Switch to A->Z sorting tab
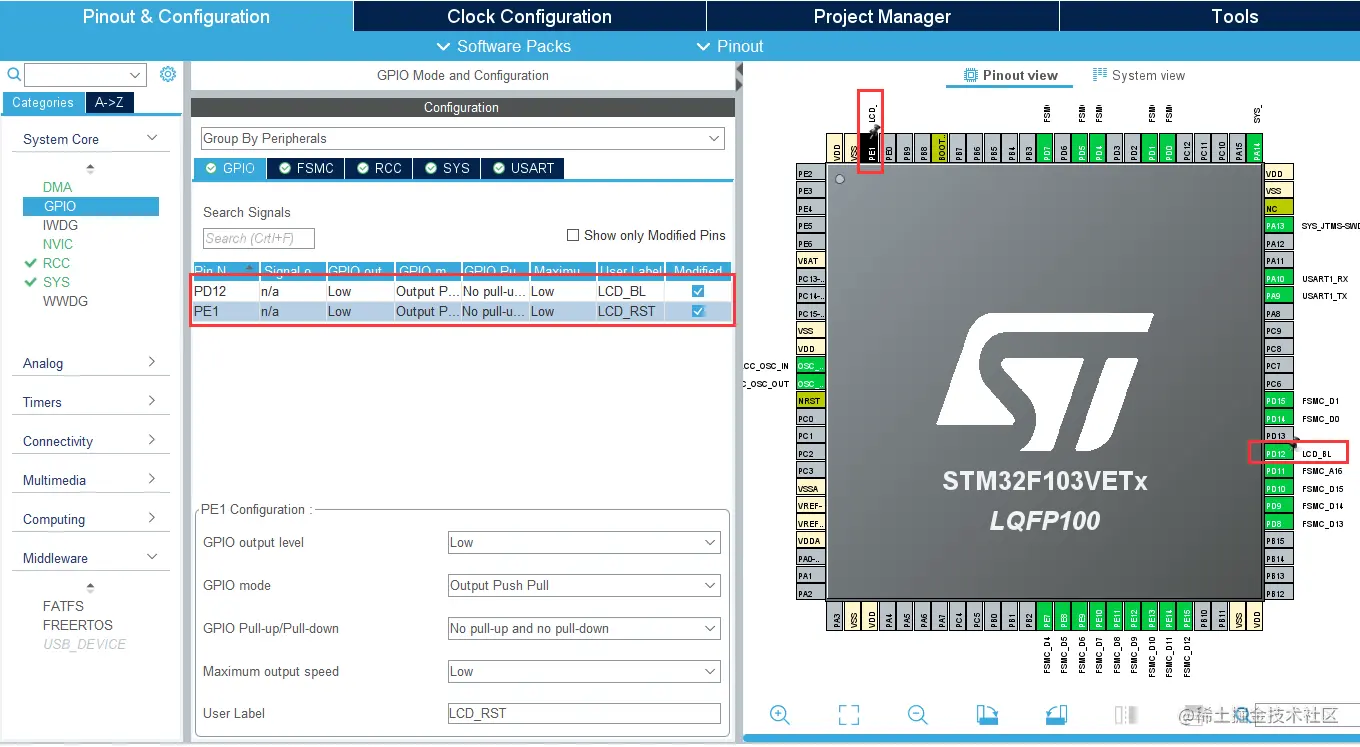The image size is (1360, 747). pyautogui.click(x=109, y=102)
